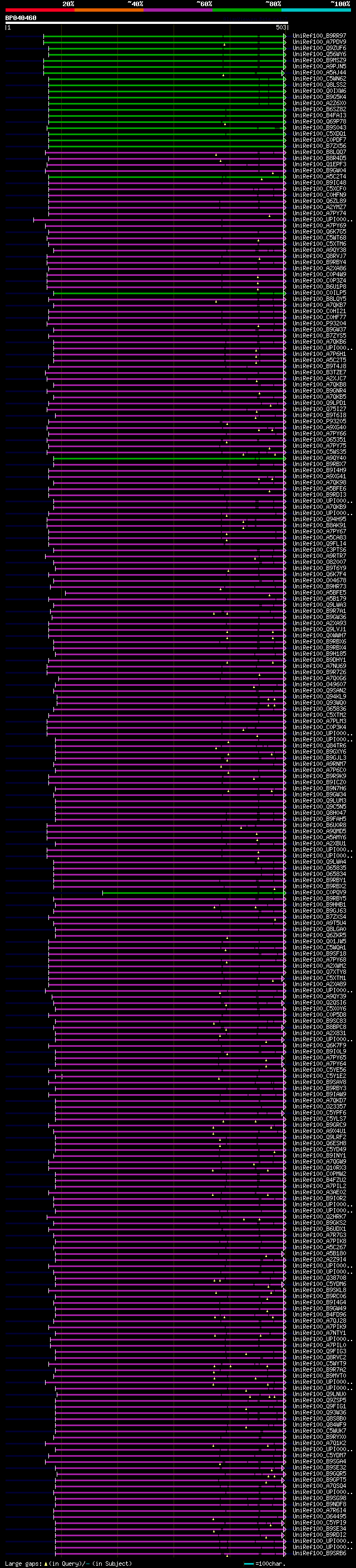Select the UniRef100_O65351 entry

[x=319, y=439]
